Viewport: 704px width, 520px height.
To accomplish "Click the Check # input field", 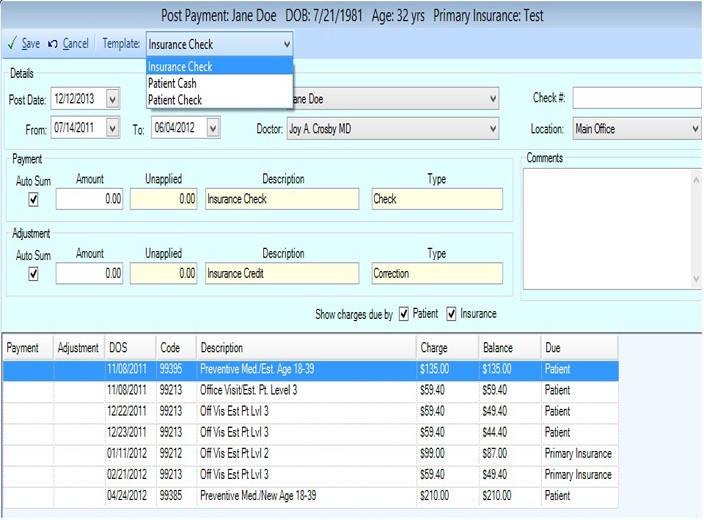I will click(637, 98).
